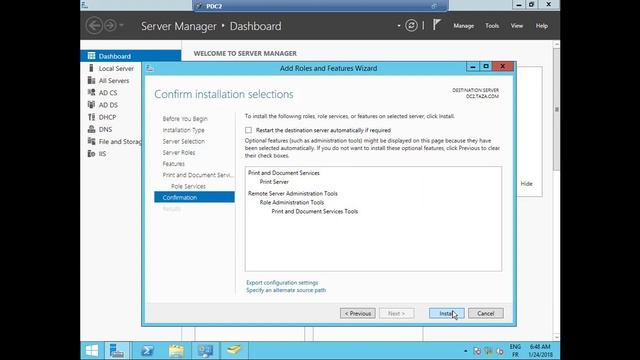Open IIS role page
The image size is (640, 360).
point(102,154)
